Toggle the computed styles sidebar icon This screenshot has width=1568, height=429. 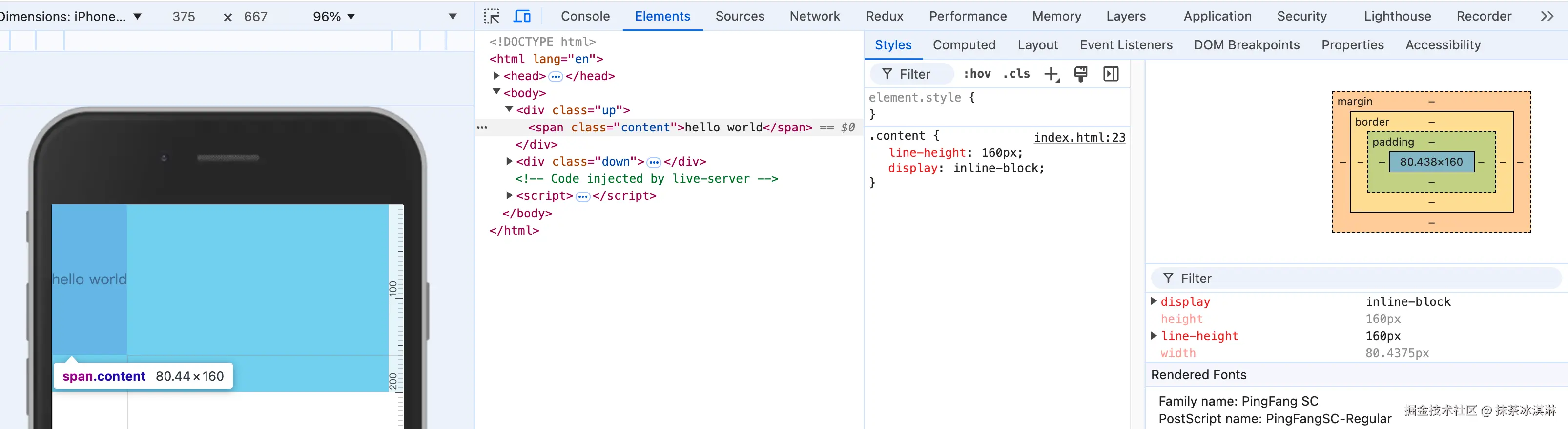tap(1111, 74)
